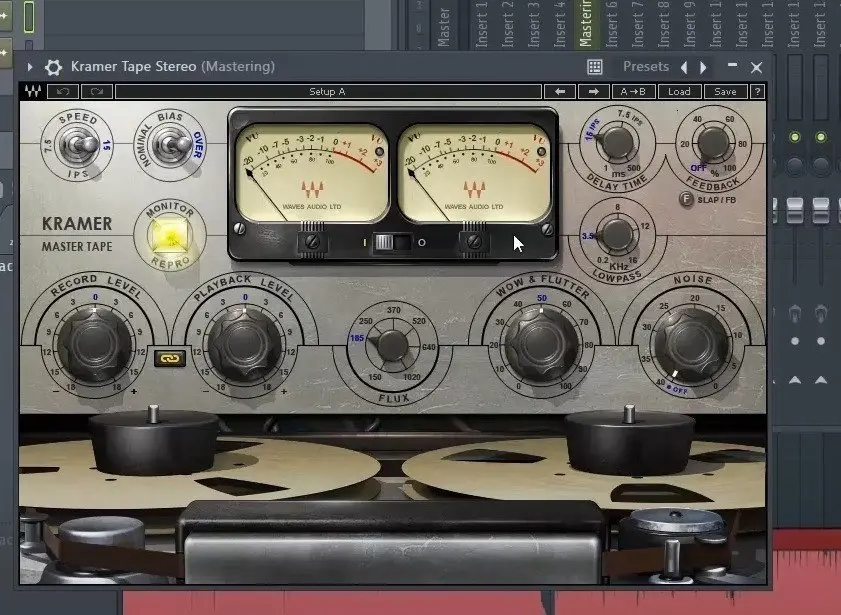
Task: Open the Presets menu
Action: pyautogui.click(x=646, y=66)
